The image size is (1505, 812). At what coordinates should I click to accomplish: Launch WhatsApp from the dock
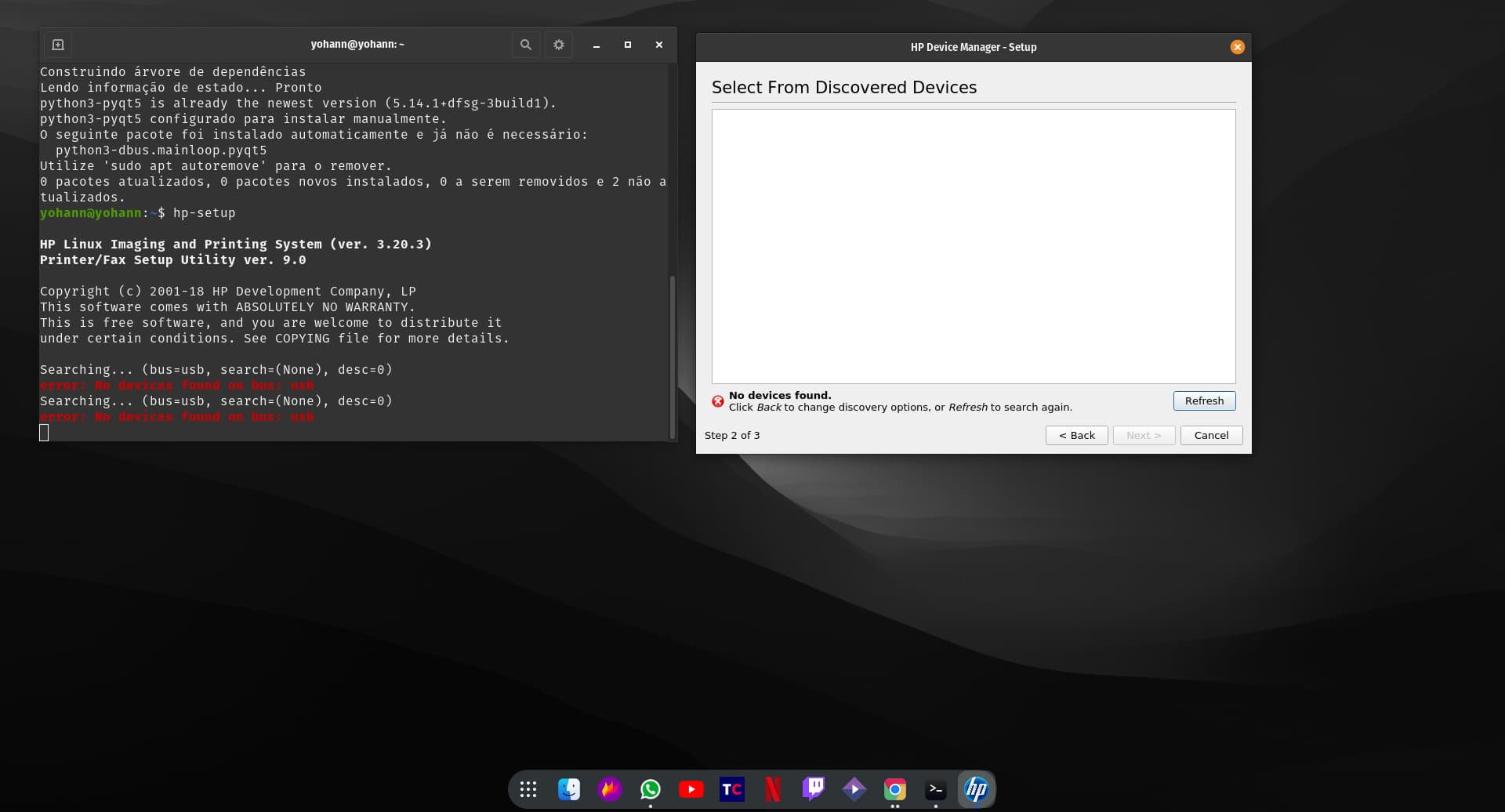pos(651,789)
